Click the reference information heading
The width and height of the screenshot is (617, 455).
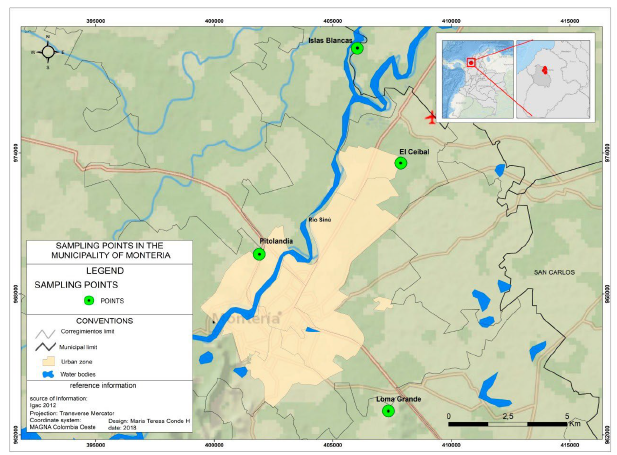[x=103, y=385]
